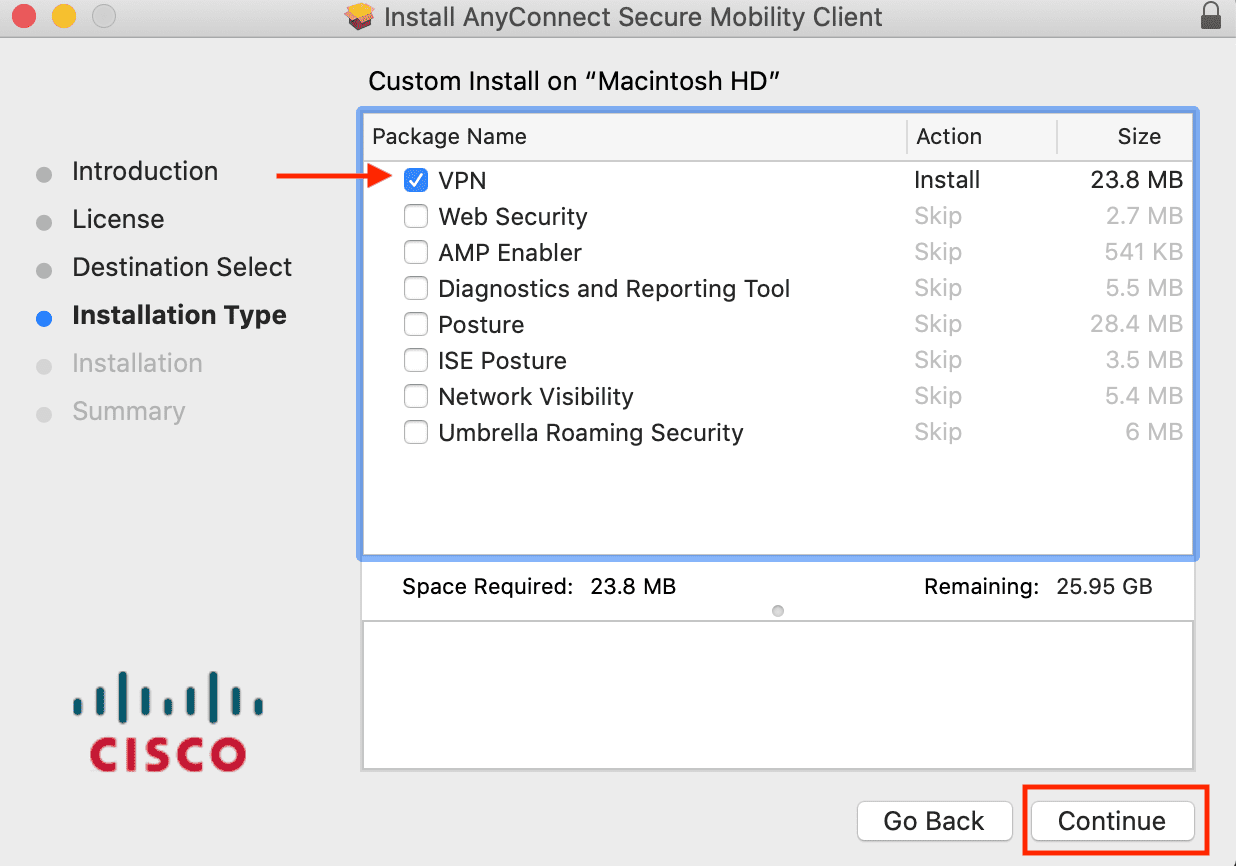
Task: Uncheck the VPN package checkbox
Action: (x=416, y=180)
